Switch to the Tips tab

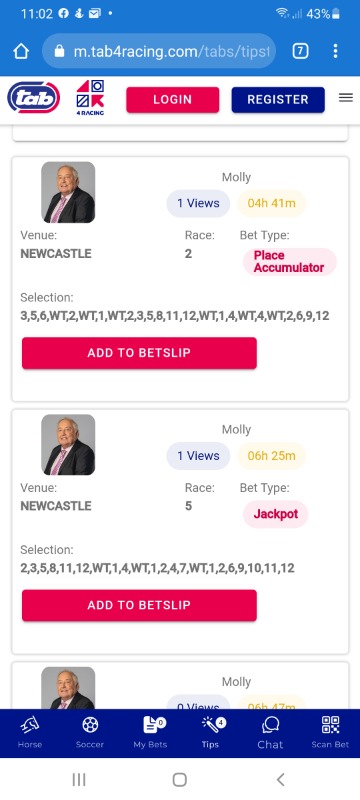tap(210, 732)
